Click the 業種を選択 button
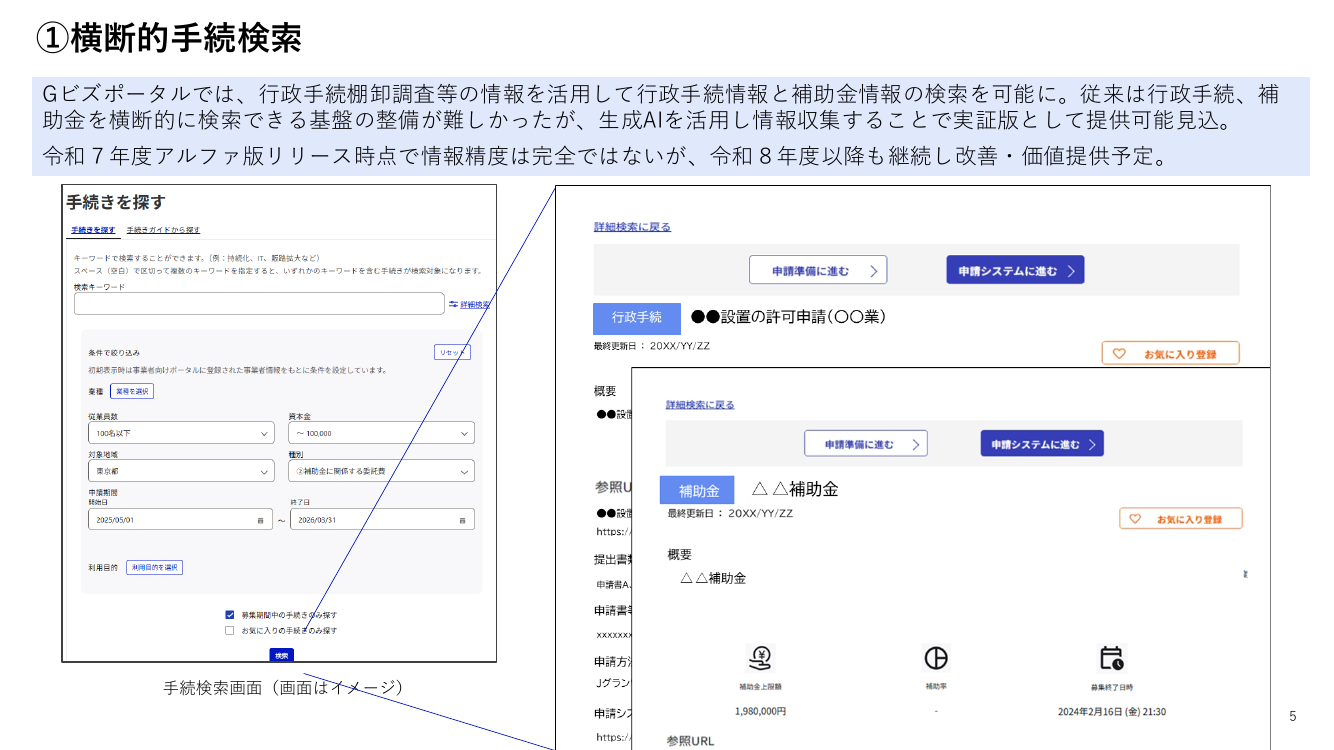This screenshot has width=1334, height=750. (x=132, y=391)
